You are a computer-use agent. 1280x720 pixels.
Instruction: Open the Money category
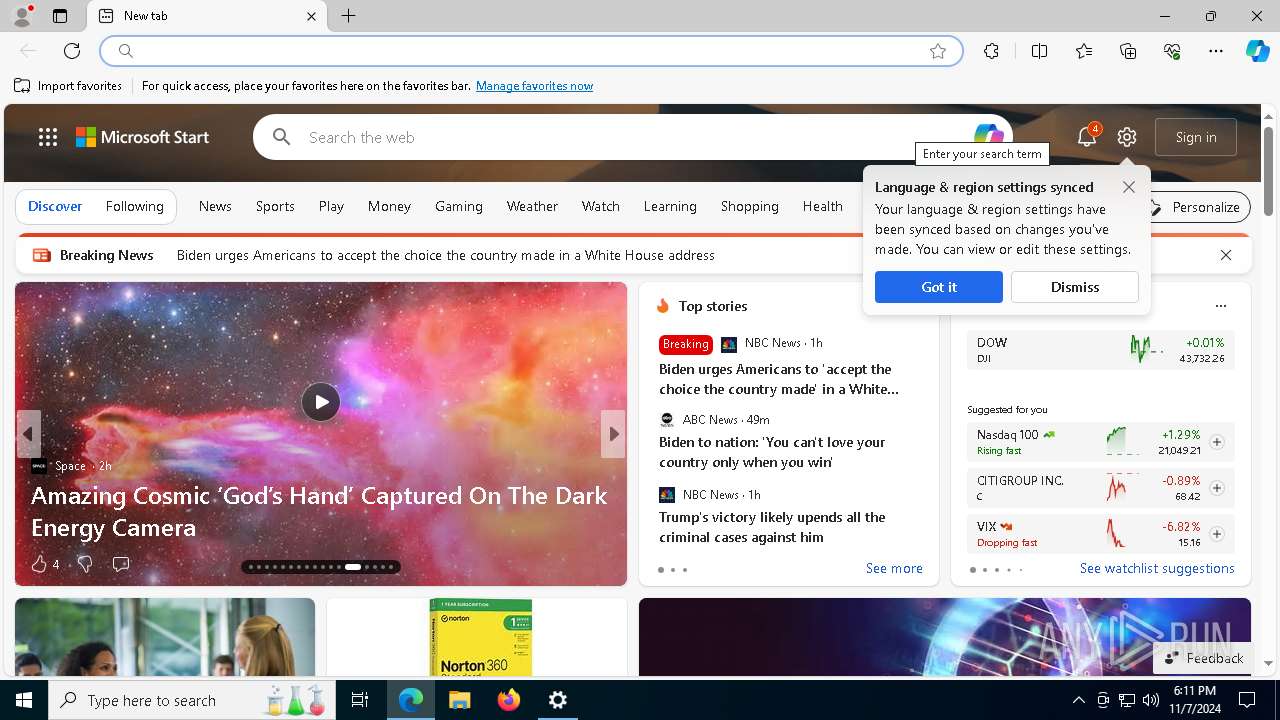389,206
